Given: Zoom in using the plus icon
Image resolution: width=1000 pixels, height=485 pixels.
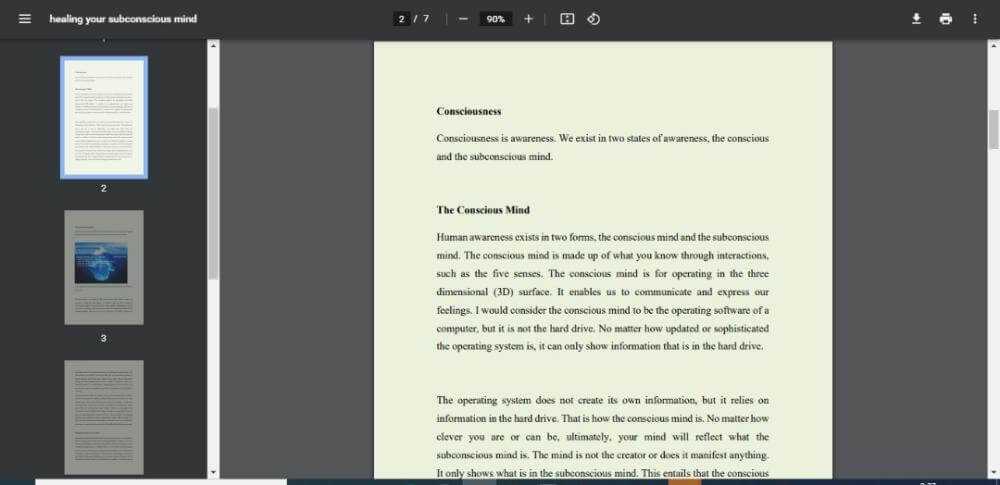Looking at the screenshot, I should 529,19.
